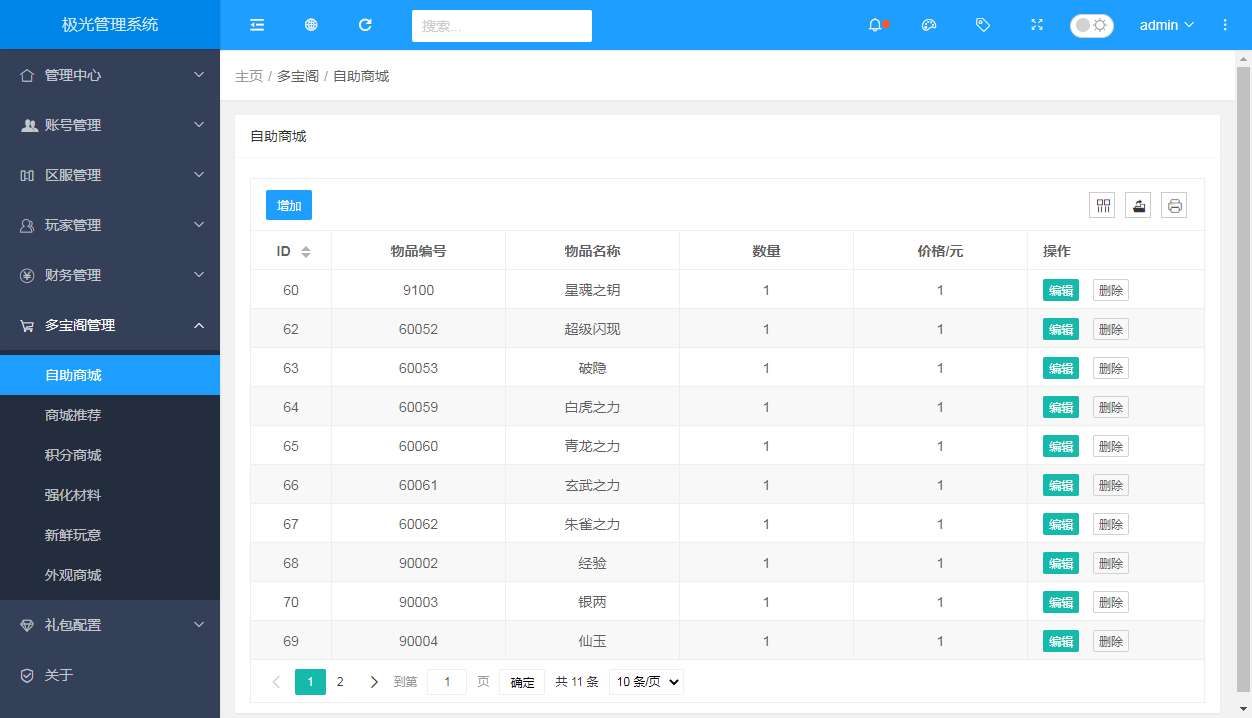Screen dimensions: 1252x718
Task: Click the 玄武之力 item name cell
Action: [592, 485]
